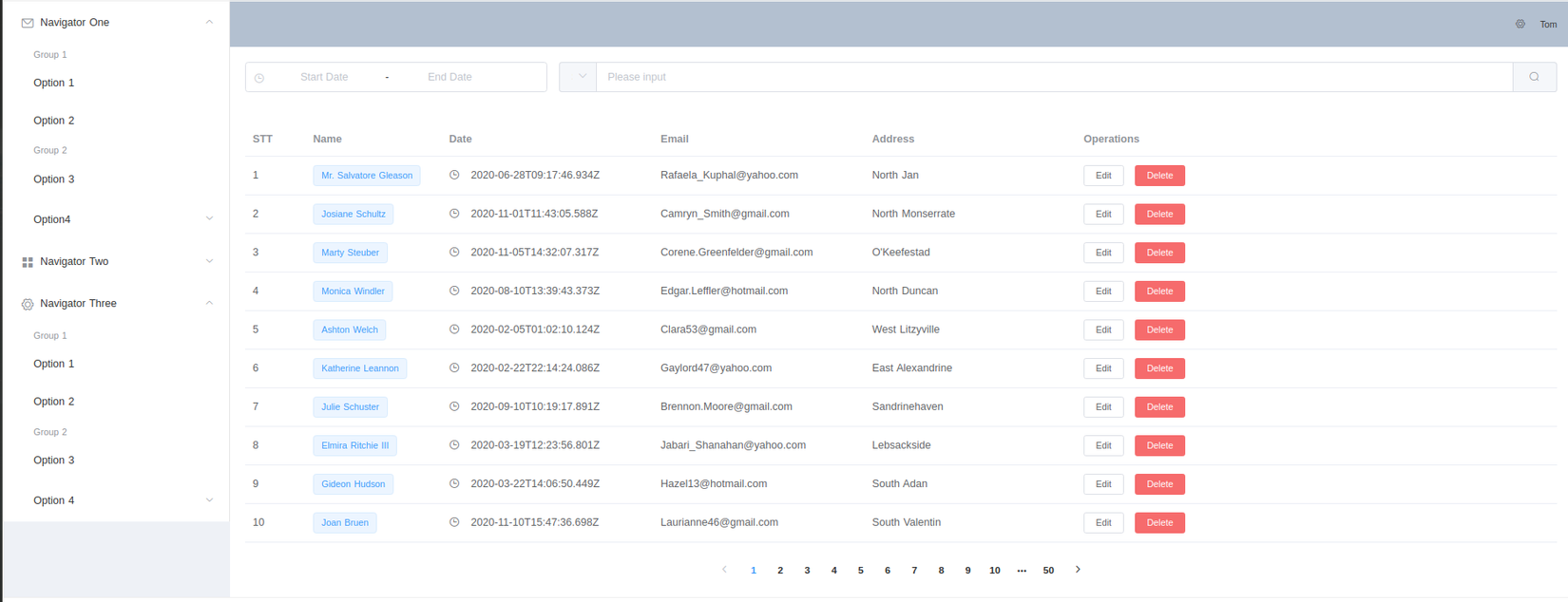
Task: Click the End Date field
Action: pos(449,77)
